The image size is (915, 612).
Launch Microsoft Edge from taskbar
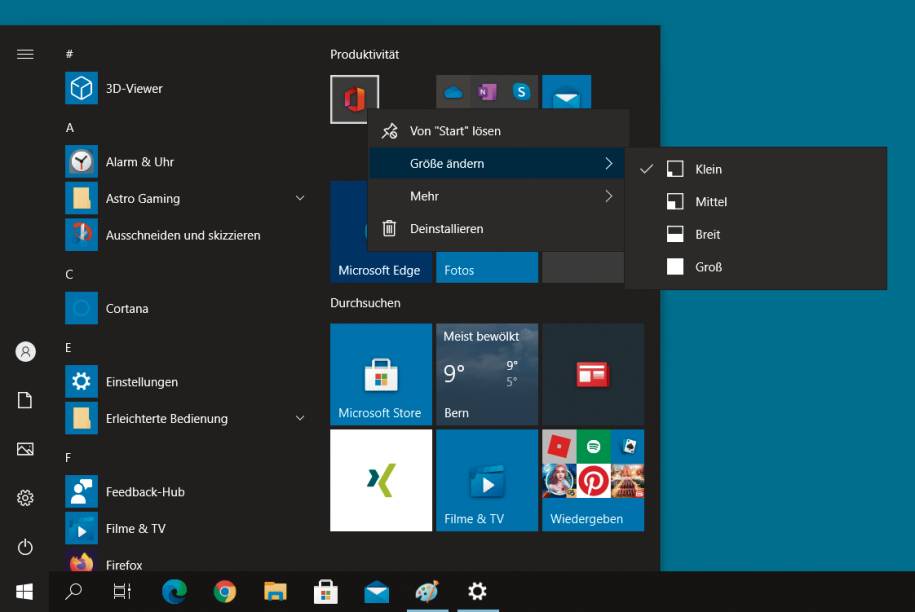[x=174, y=592]
